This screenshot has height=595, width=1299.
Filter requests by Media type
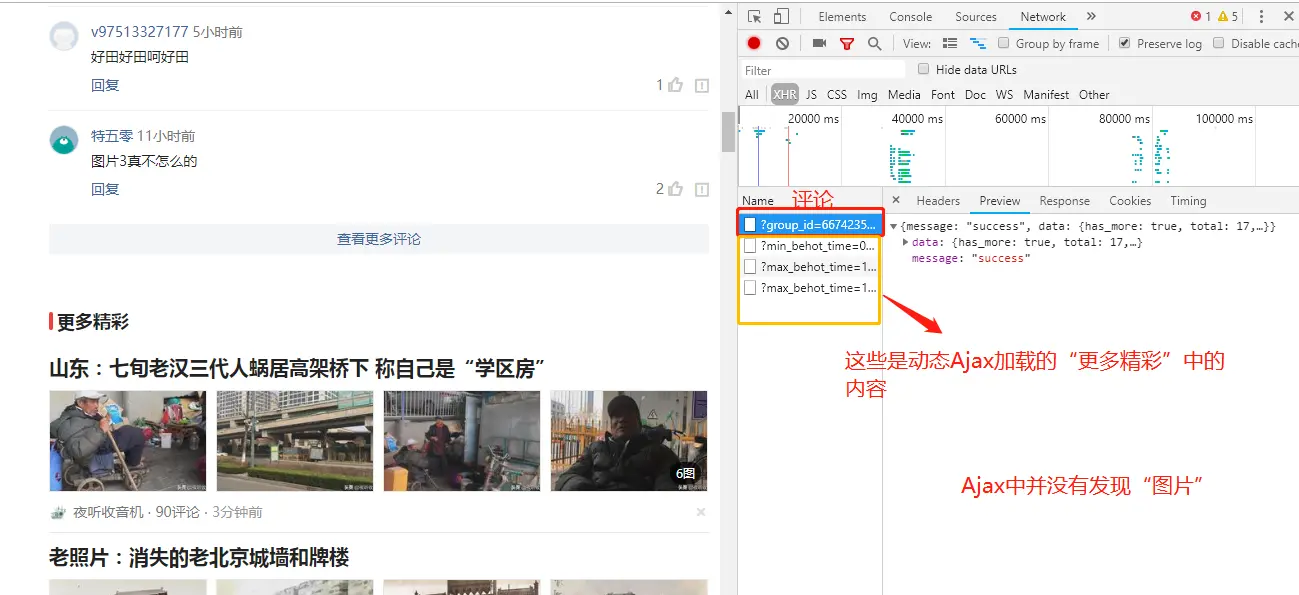pos(904,95)
